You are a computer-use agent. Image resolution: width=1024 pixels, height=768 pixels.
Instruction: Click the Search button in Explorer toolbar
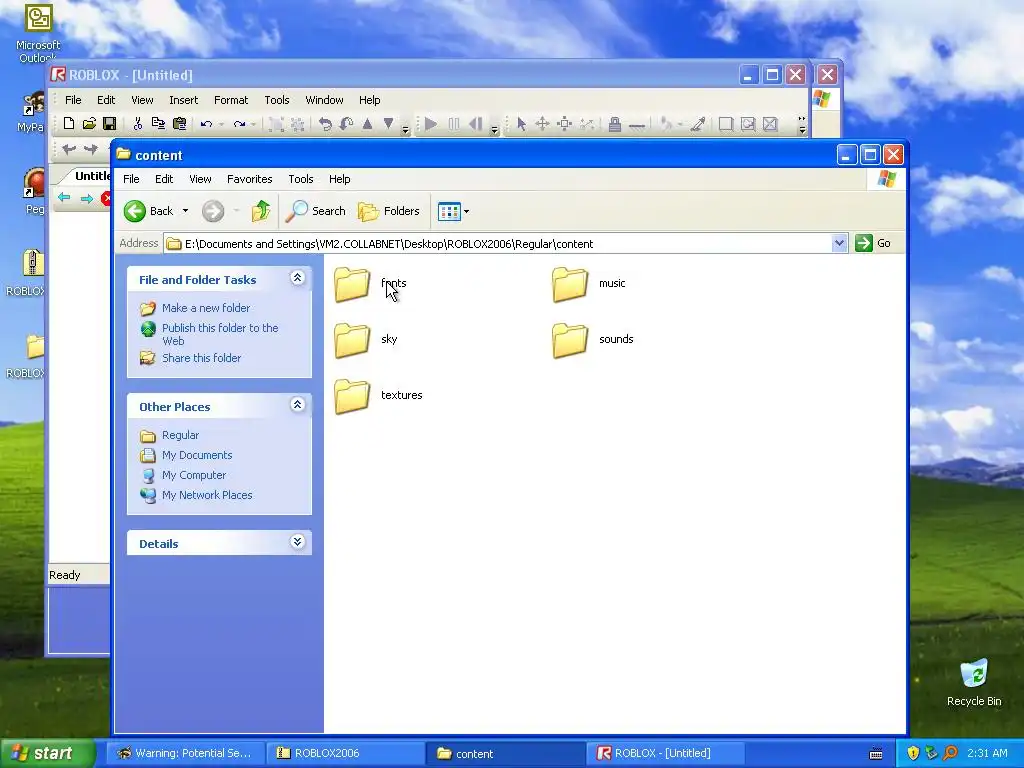(316, 211)
